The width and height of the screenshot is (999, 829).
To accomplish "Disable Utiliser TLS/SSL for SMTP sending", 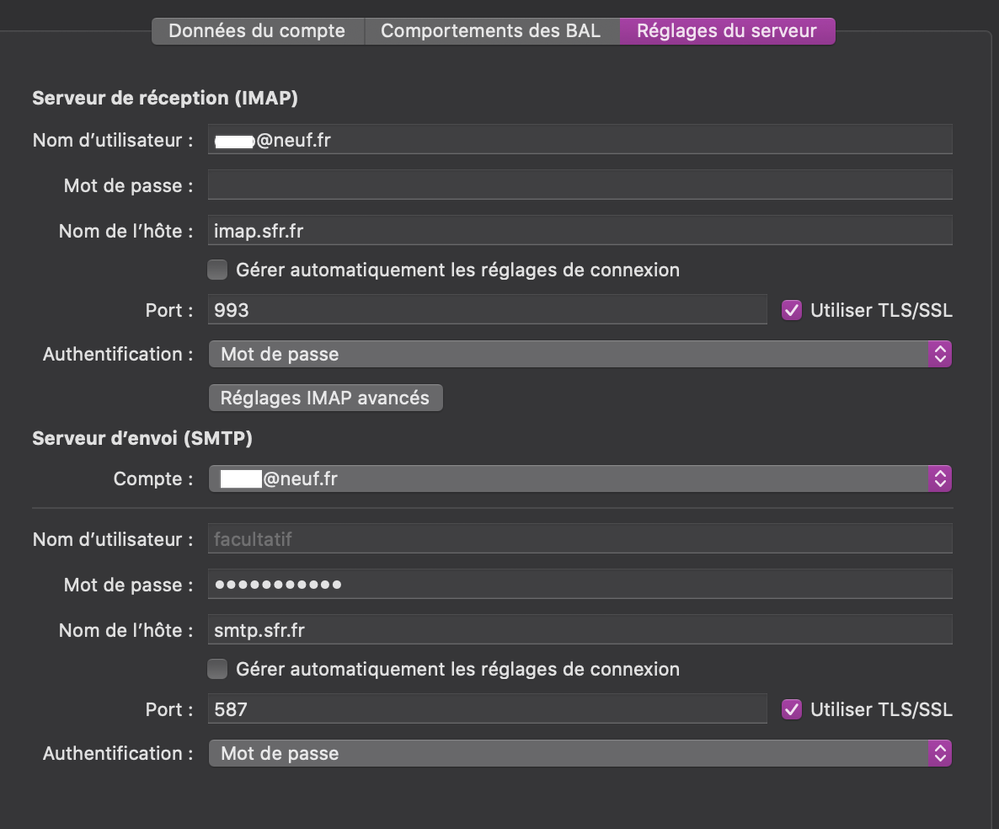I will 791,709.
